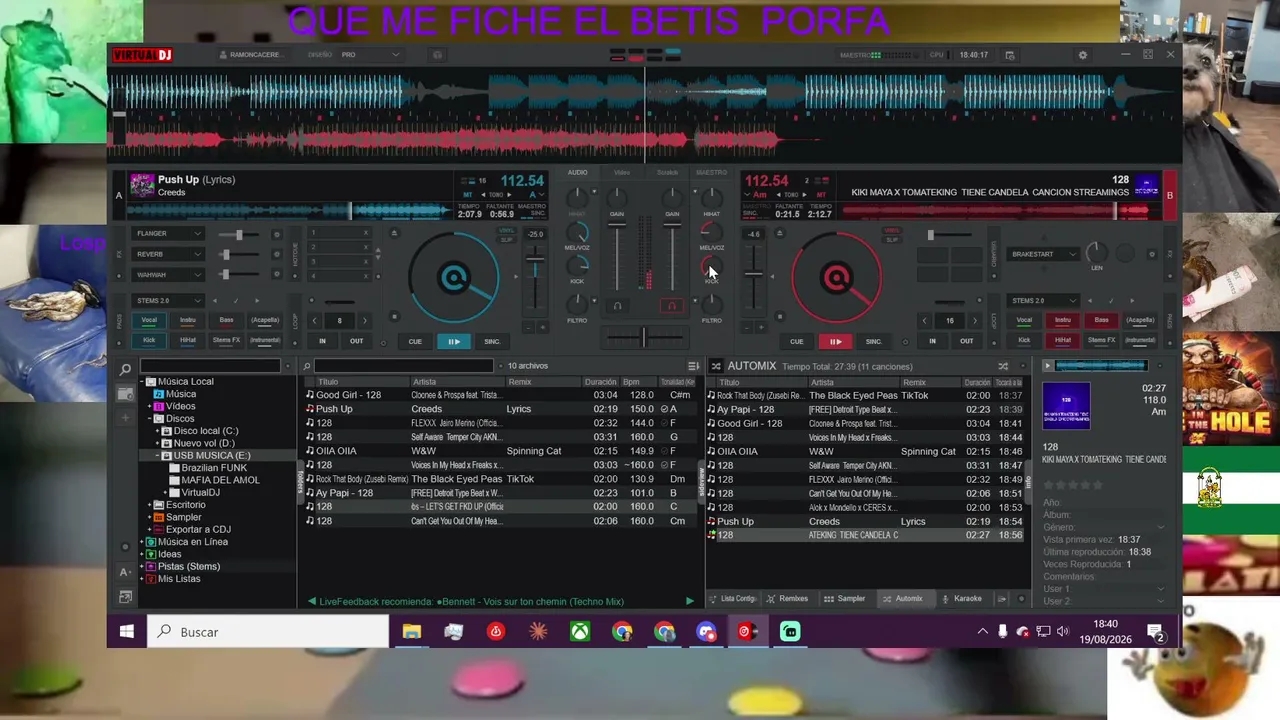The height and width of the screenshot is (720, 1280).
Task: Click the Windows taskbar Buscar search box
Action: click(268, 632)
